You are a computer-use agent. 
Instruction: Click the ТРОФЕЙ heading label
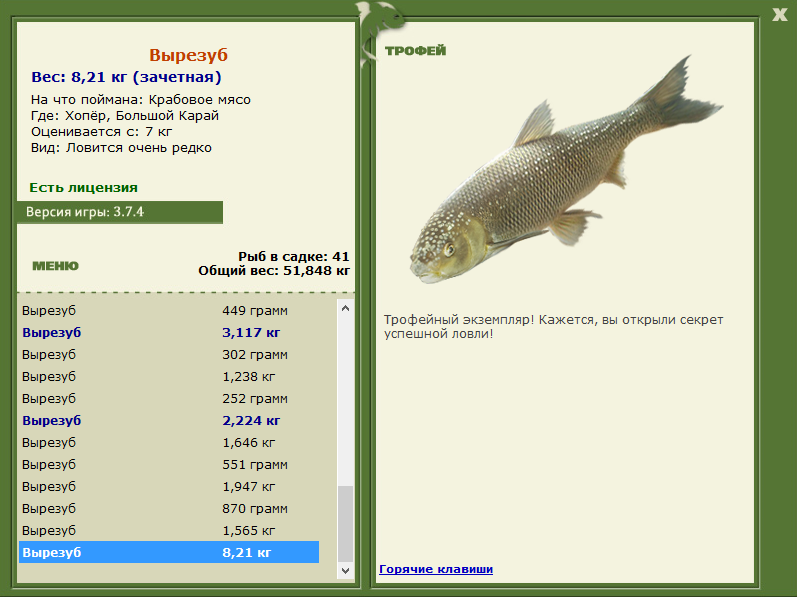tap(415, 51)
